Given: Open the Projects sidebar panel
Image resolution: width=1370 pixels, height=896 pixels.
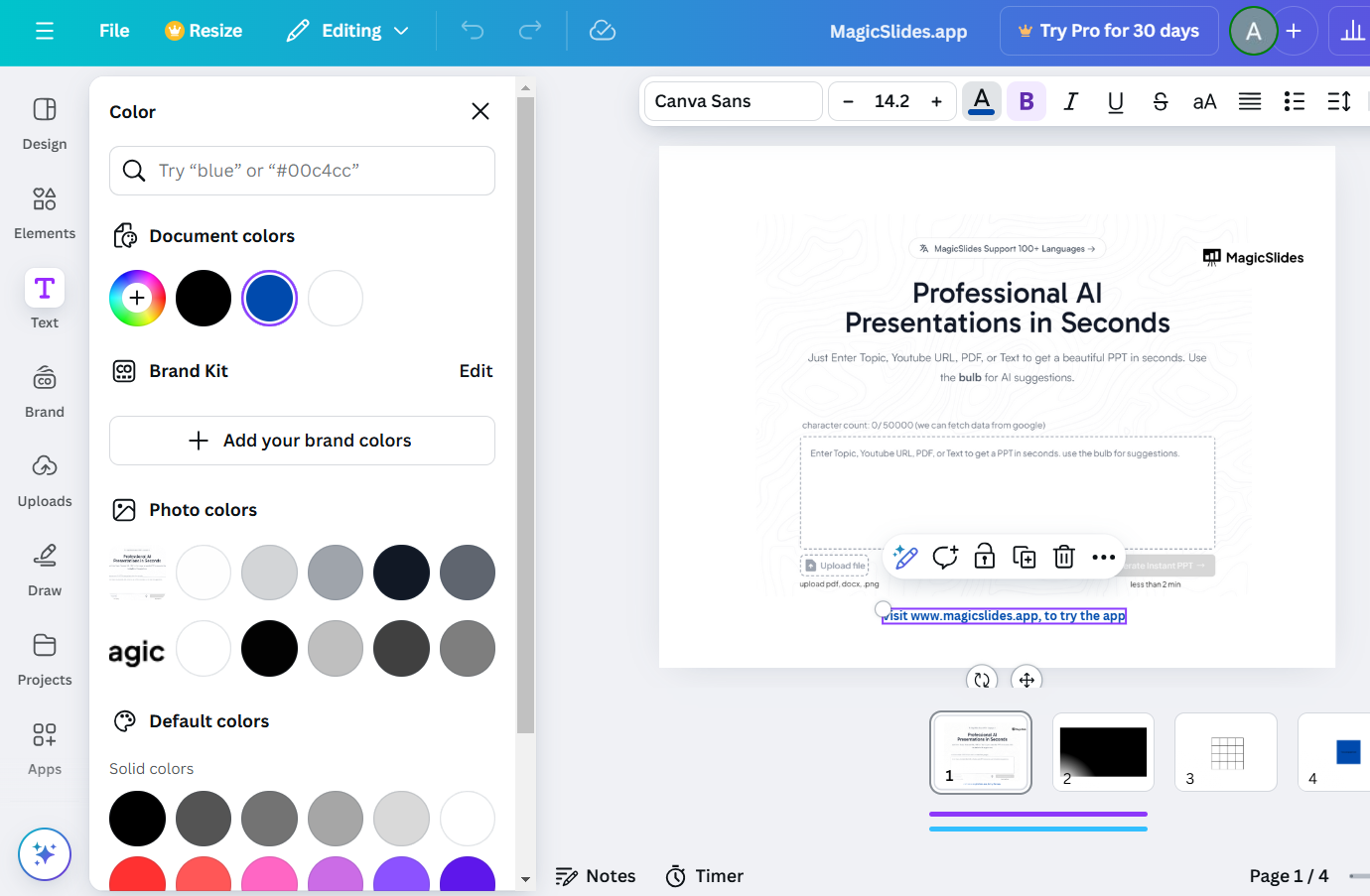Looking at the screenshot, I should tap(45, 659).
